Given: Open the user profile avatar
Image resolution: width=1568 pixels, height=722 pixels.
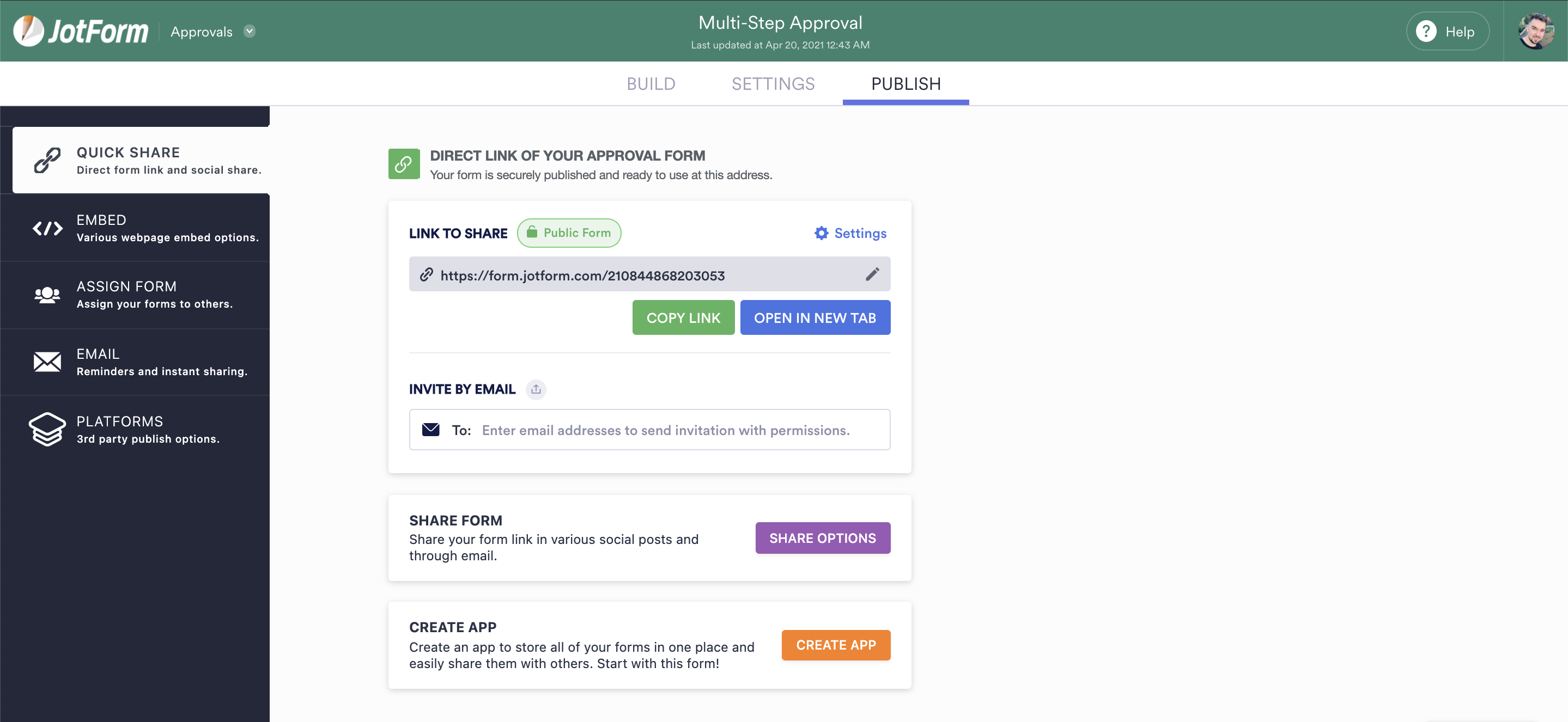Looking at the screenshot, I should [x=1536, y=31].
